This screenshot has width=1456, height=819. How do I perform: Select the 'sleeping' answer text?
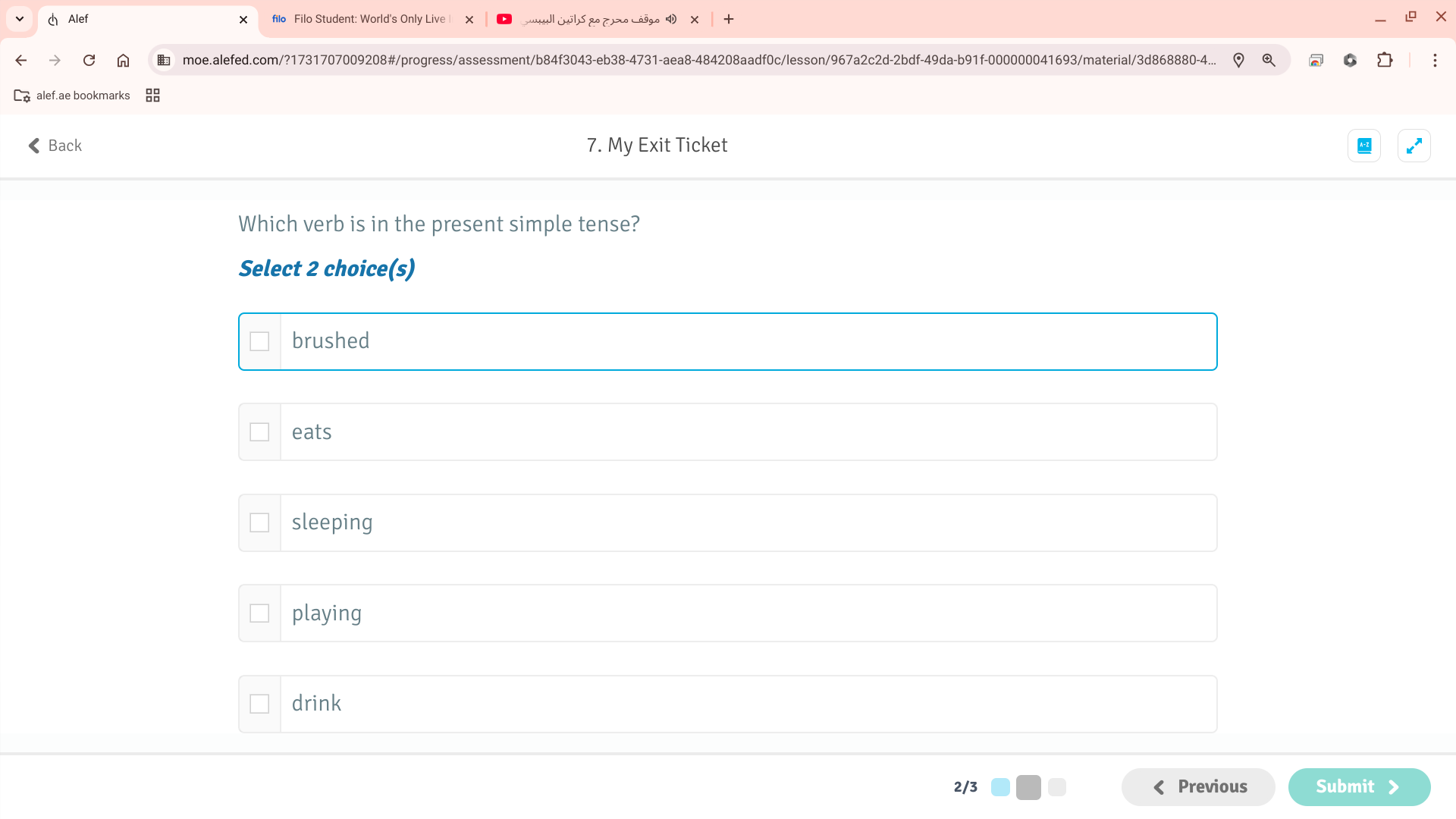(332, 523)
